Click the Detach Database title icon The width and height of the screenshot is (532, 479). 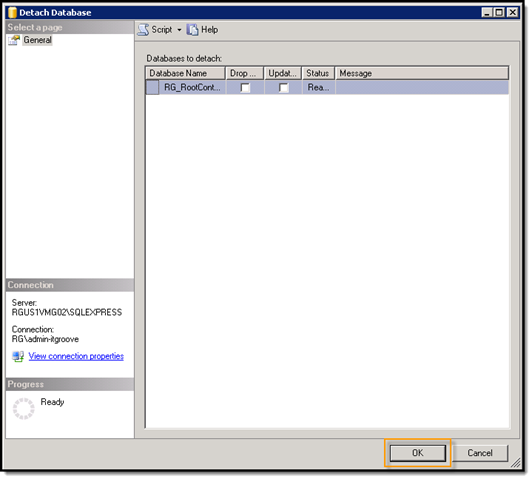(x=12, y=13)
